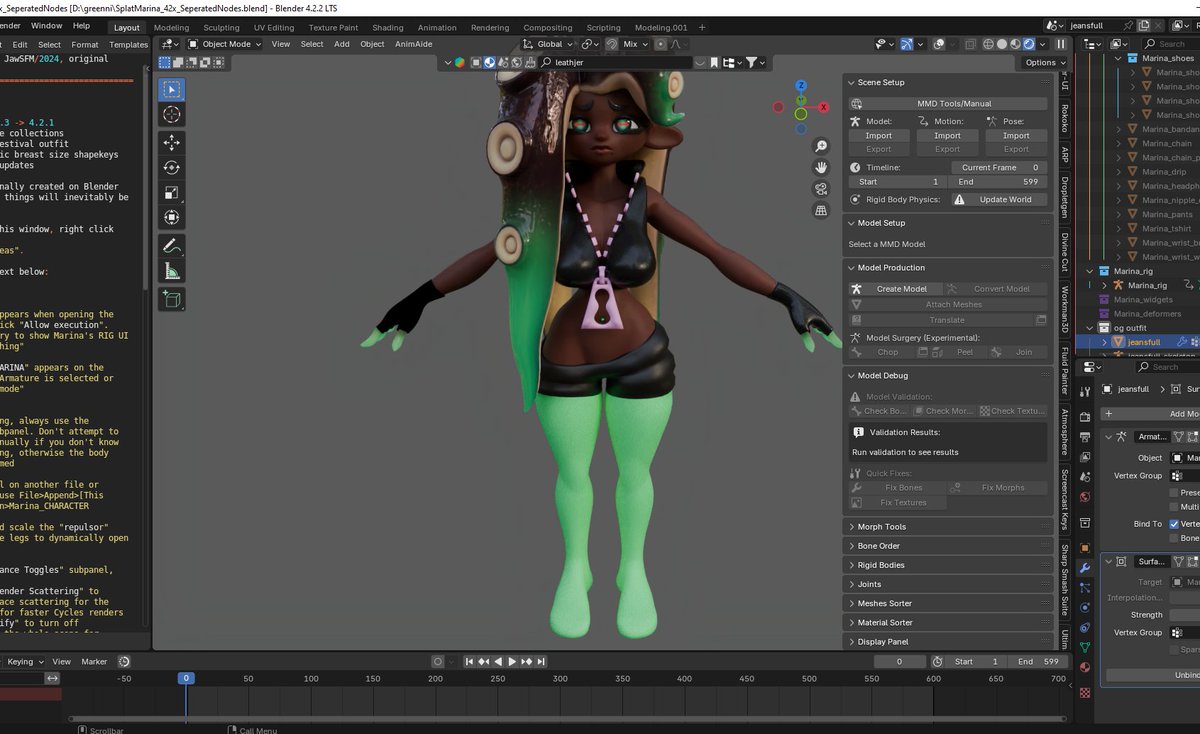Switch viewport to Rendered shading mode
The height and width of the screenshot is (734, 1200).
pyautogui.click(x=1028, y=44)
